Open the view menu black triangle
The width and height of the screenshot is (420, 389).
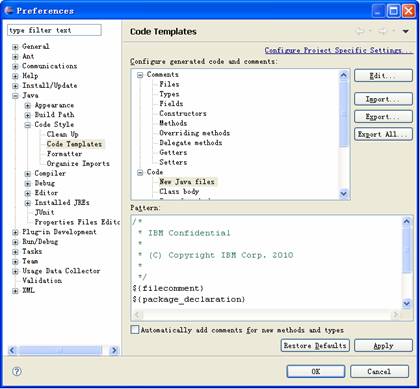(x=406, y=31)
